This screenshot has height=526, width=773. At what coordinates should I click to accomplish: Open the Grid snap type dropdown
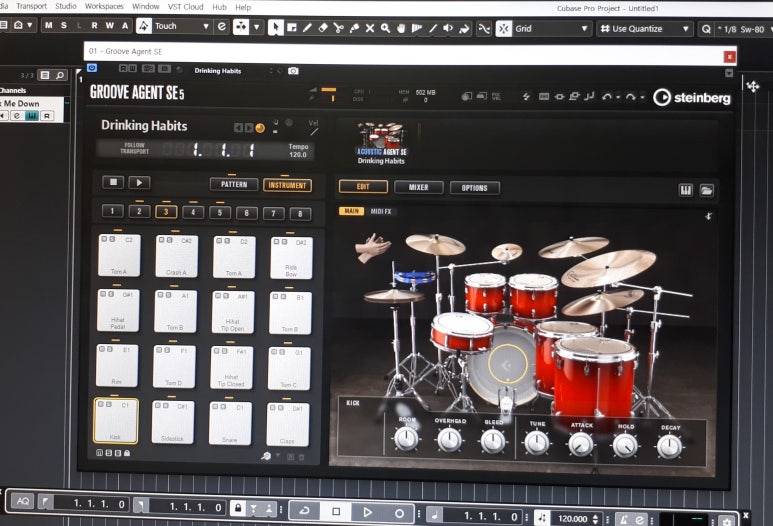[551, 29]
